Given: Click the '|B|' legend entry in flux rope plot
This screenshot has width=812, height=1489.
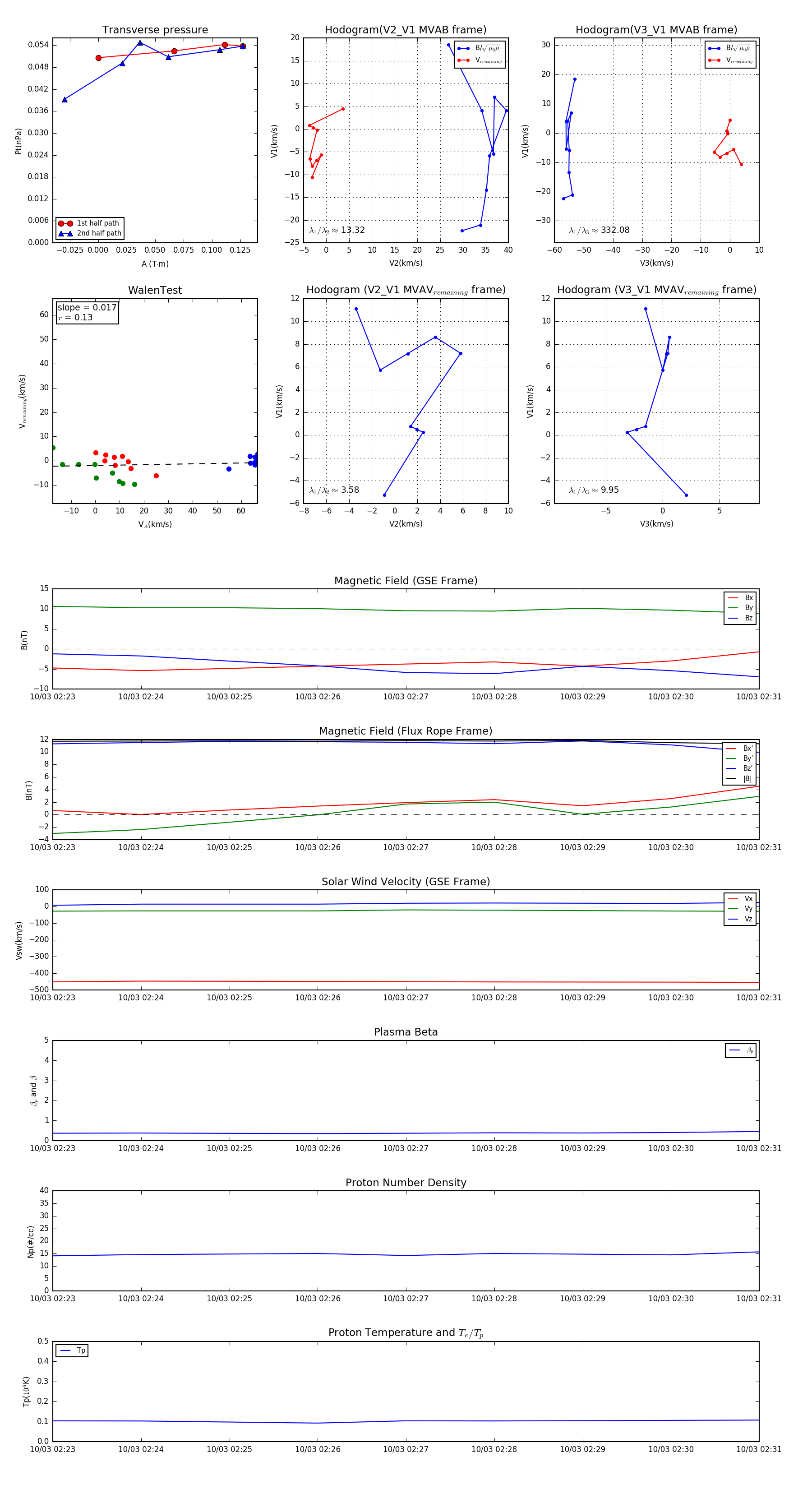Looking at the screenshot, I should 740,779.
